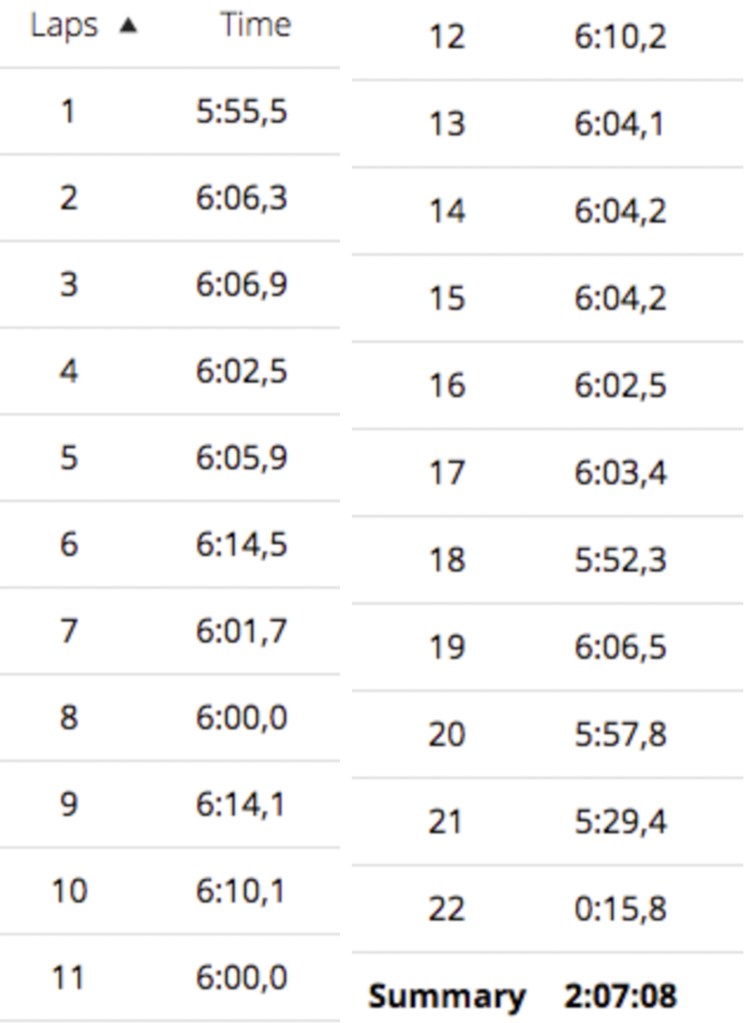Select the 6:06,3 time for lap 2
The image size is (752, 1023).
coord(242,198)
